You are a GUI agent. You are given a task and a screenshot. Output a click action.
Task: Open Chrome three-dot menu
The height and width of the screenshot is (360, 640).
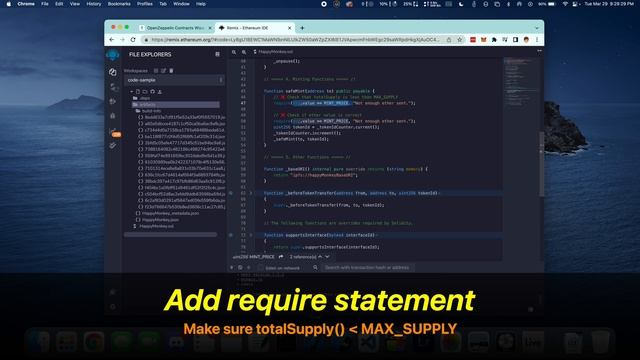click(x=537, y=40)
